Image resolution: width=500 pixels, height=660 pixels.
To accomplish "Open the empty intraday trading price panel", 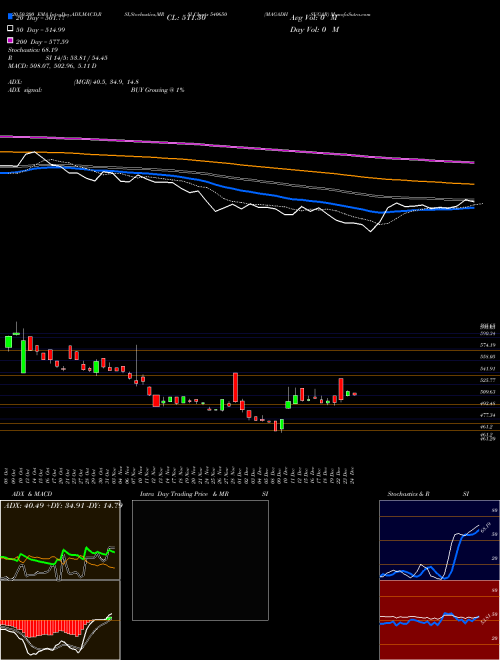I will 200,560.
